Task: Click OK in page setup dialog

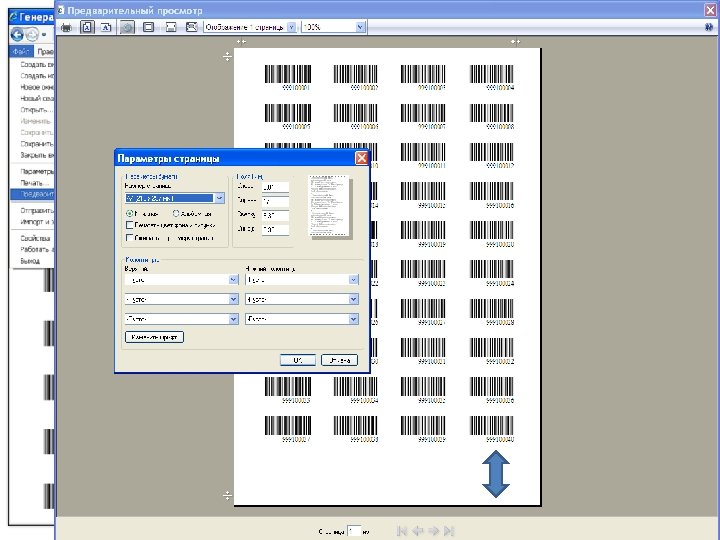Action: 298,360
